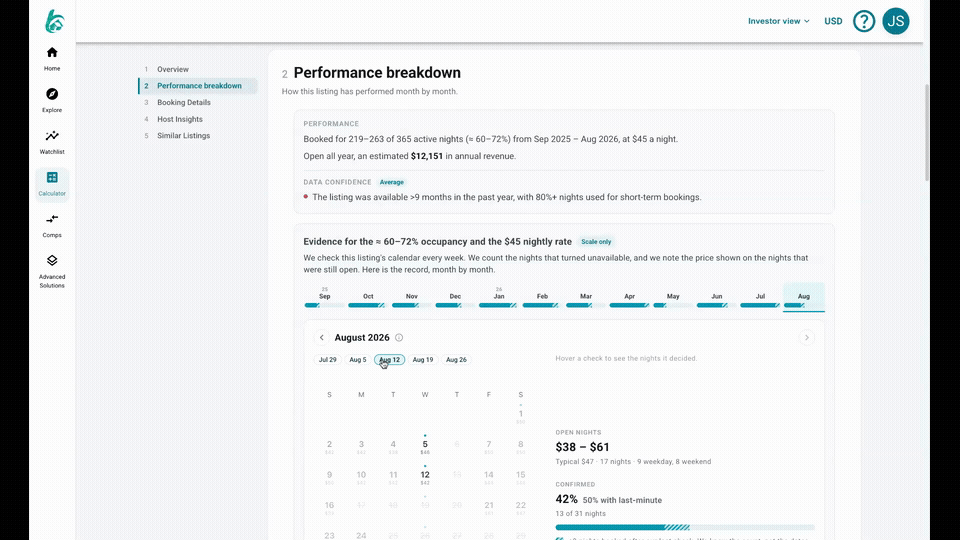960x540 pixels.
Task: Click calendar day 9
Action: (329, 477)
